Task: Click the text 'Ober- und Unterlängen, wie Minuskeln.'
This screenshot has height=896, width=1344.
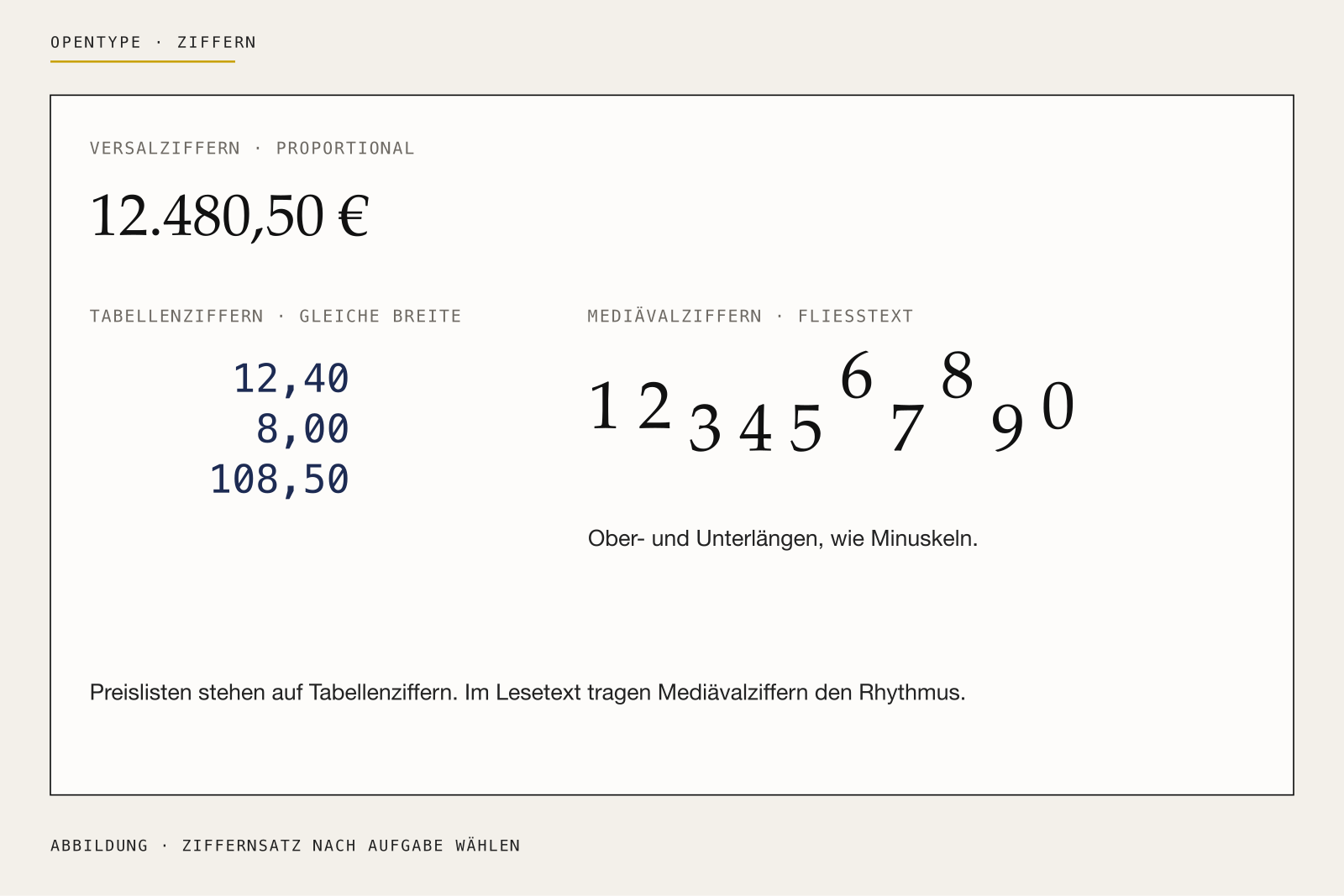Action: [783, 538]
